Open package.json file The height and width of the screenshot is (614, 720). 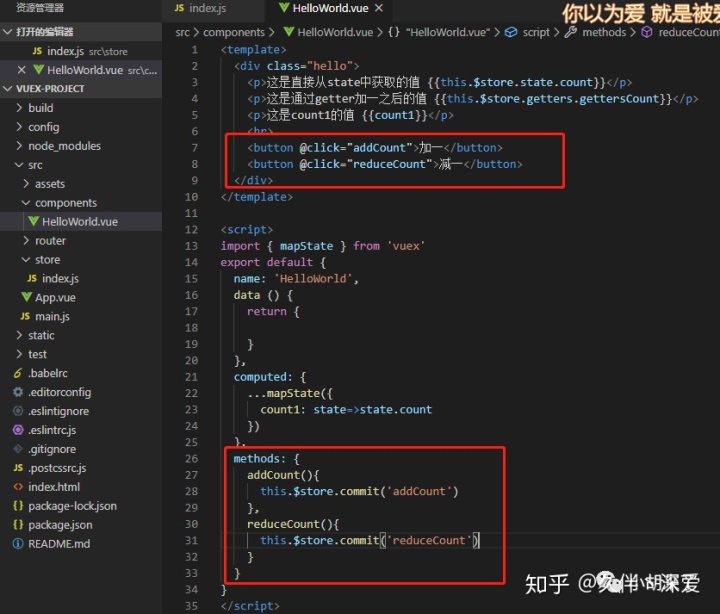point(81,525)
